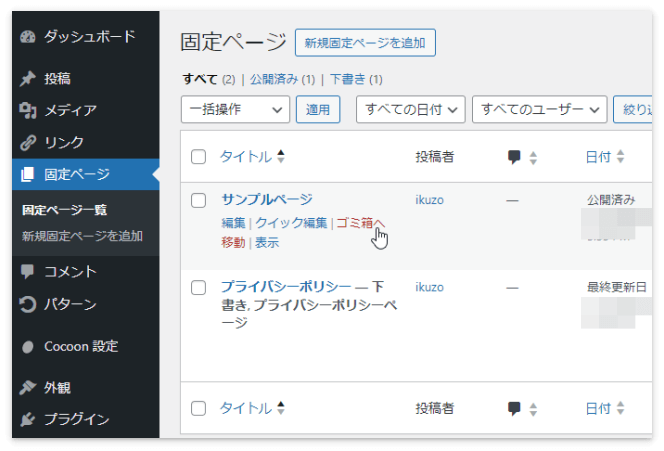Open Cocoon 設定 in the sidebar

coord(86,347)
